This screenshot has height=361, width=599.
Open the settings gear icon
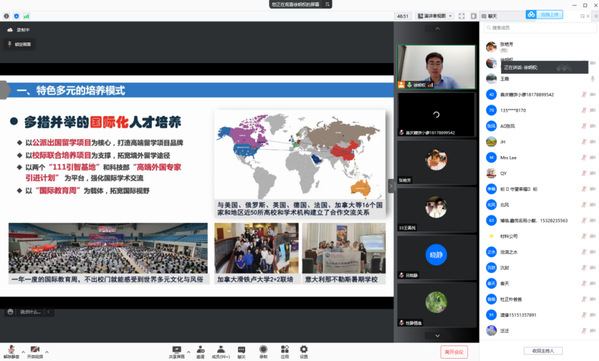point(304,352)
